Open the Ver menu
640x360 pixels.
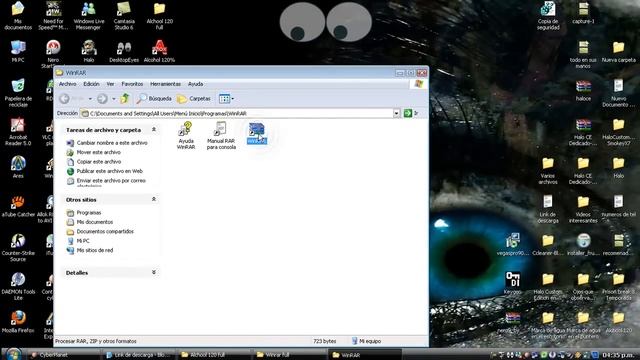pos(110,84)
